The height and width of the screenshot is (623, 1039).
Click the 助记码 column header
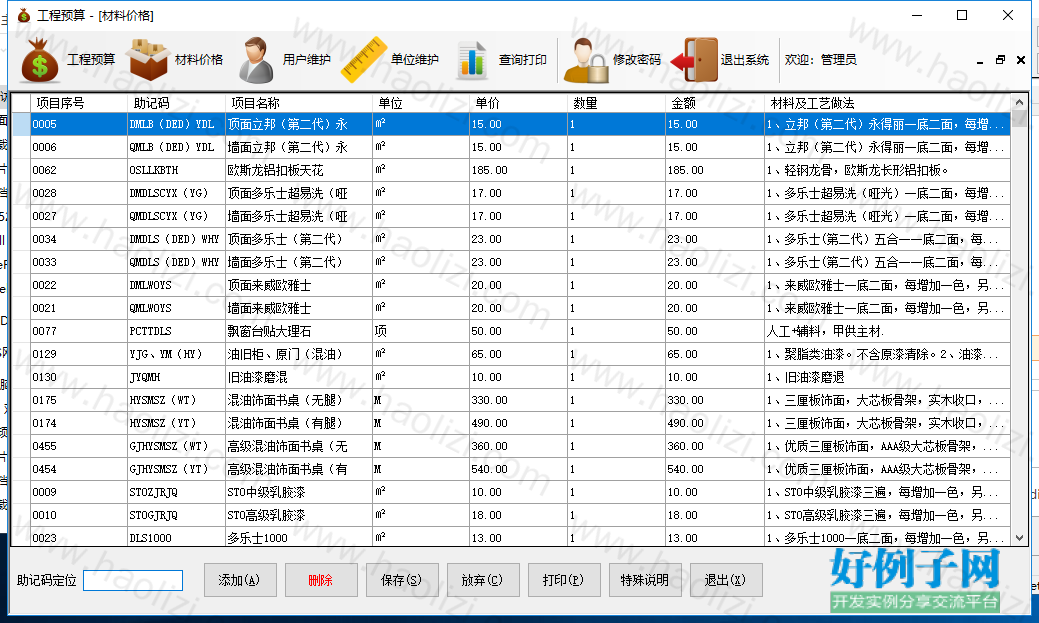pos(176,103)
